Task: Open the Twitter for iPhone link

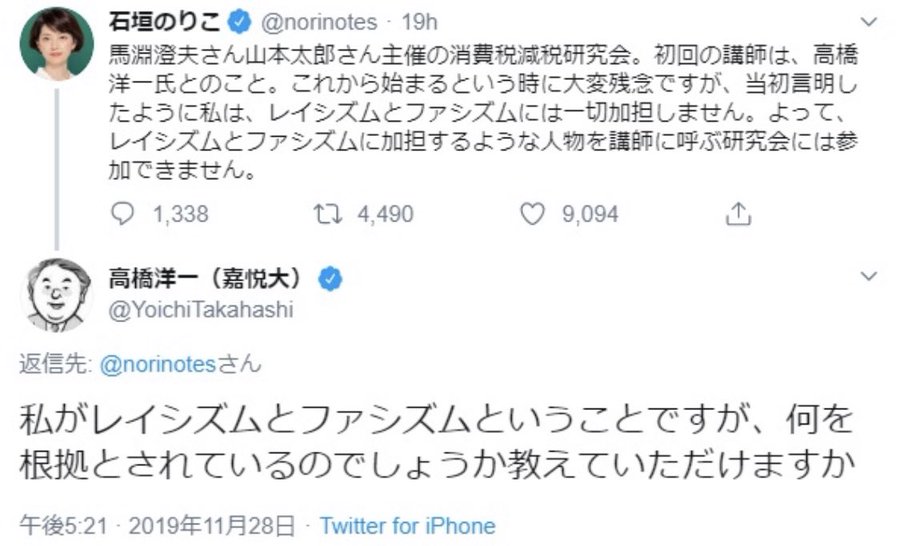Action: click(x=408, y=525)
